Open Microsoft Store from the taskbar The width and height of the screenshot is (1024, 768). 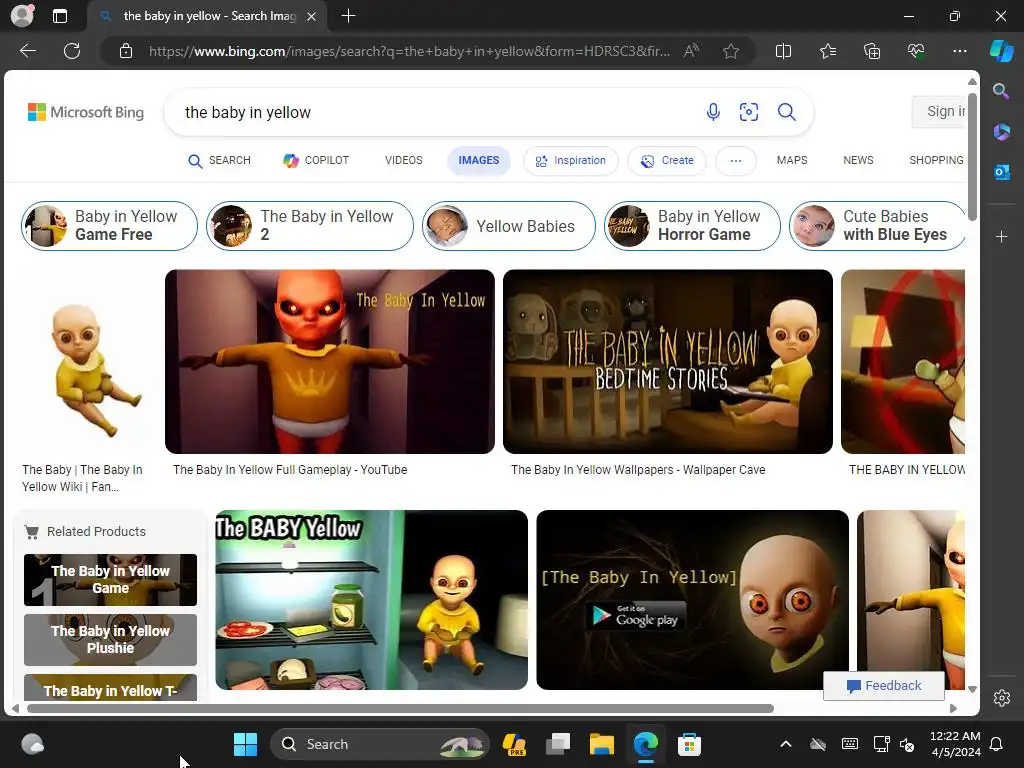(689, 744)
